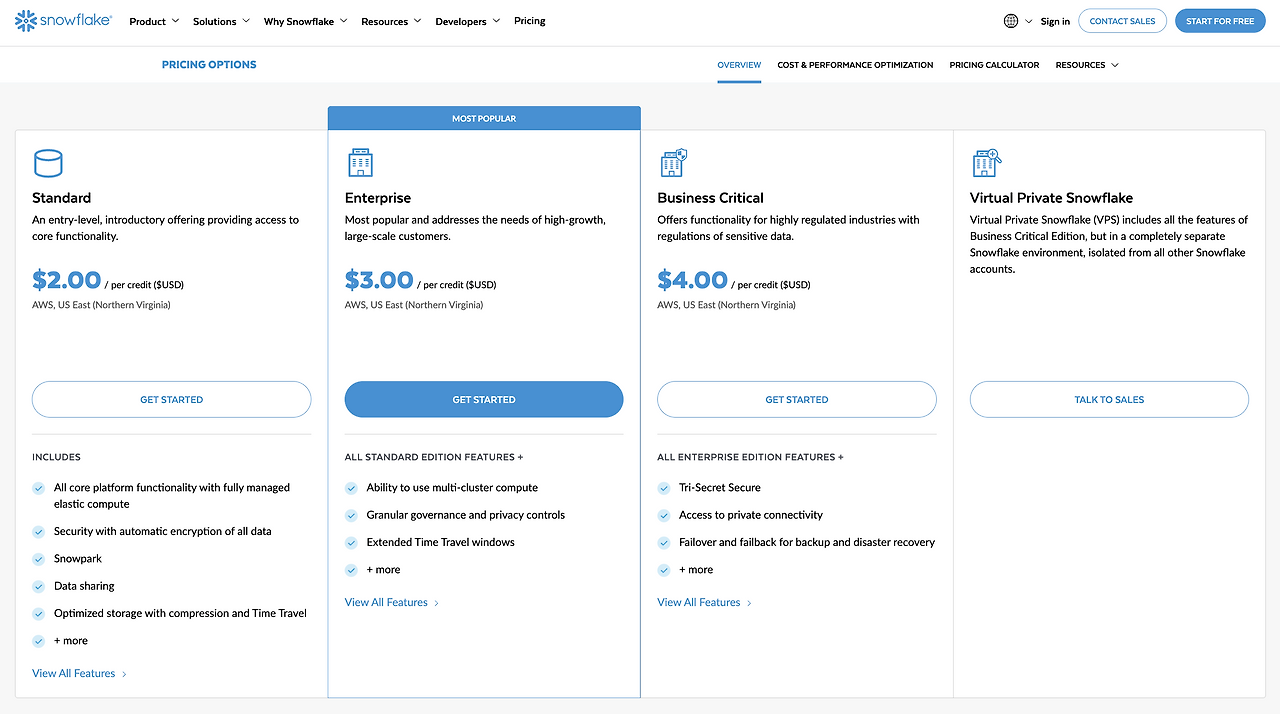Click checkmark beside Granular governance and privacy controls
This screenshot has height=714, width=1280.
click(x=351, y=516)
